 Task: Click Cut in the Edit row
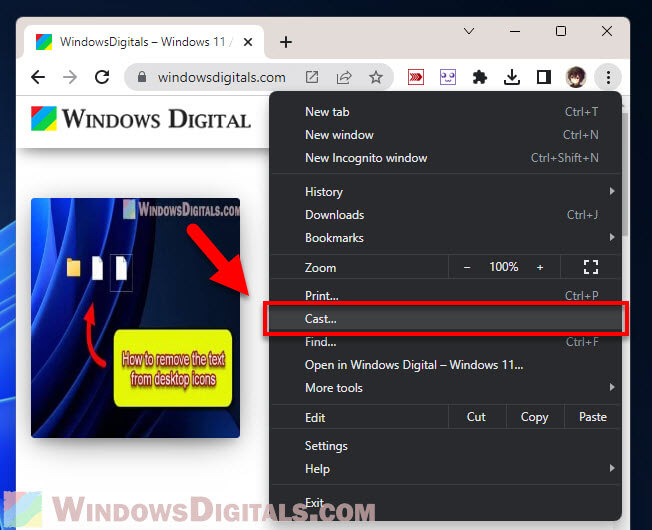coord(477,417)
